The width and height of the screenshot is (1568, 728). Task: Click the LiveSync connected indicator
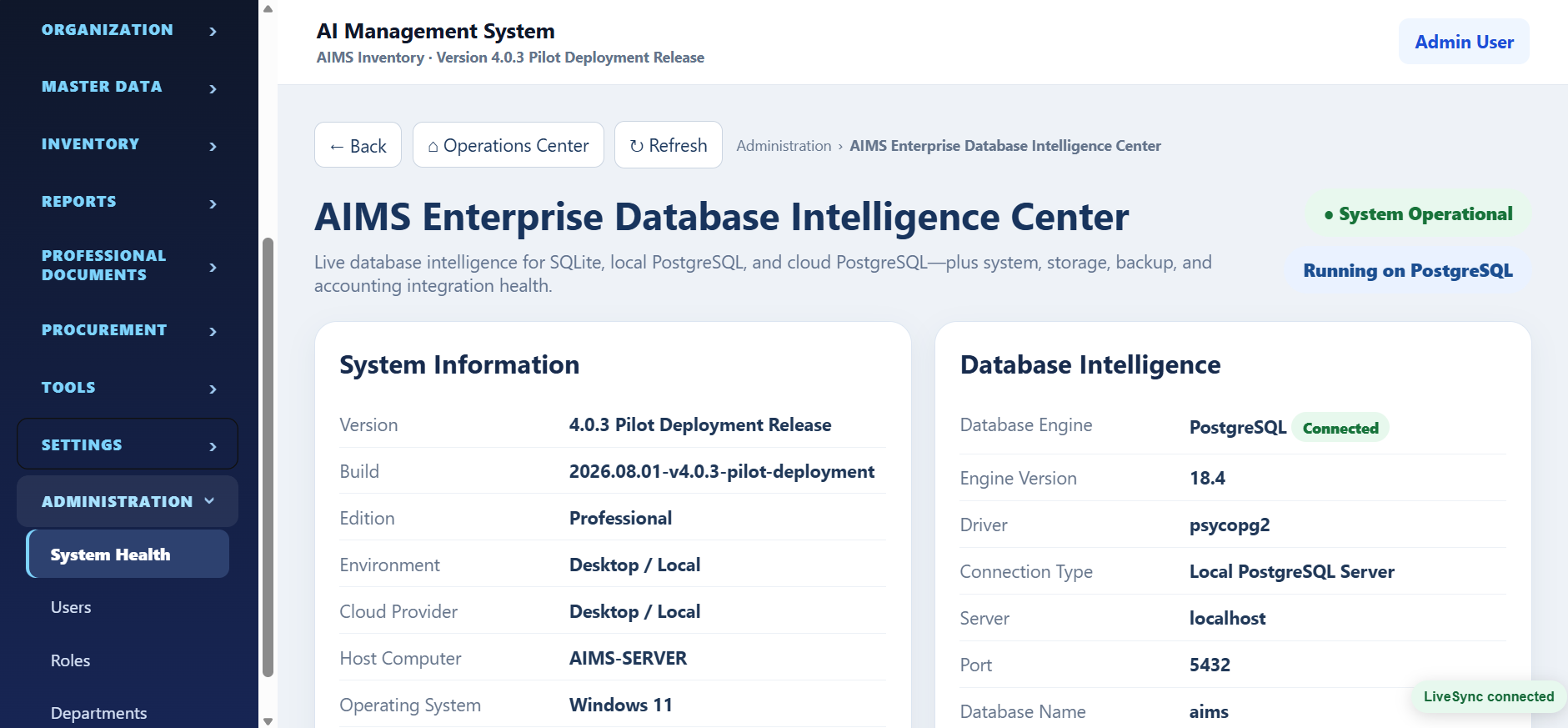(x=1488, y=696)
